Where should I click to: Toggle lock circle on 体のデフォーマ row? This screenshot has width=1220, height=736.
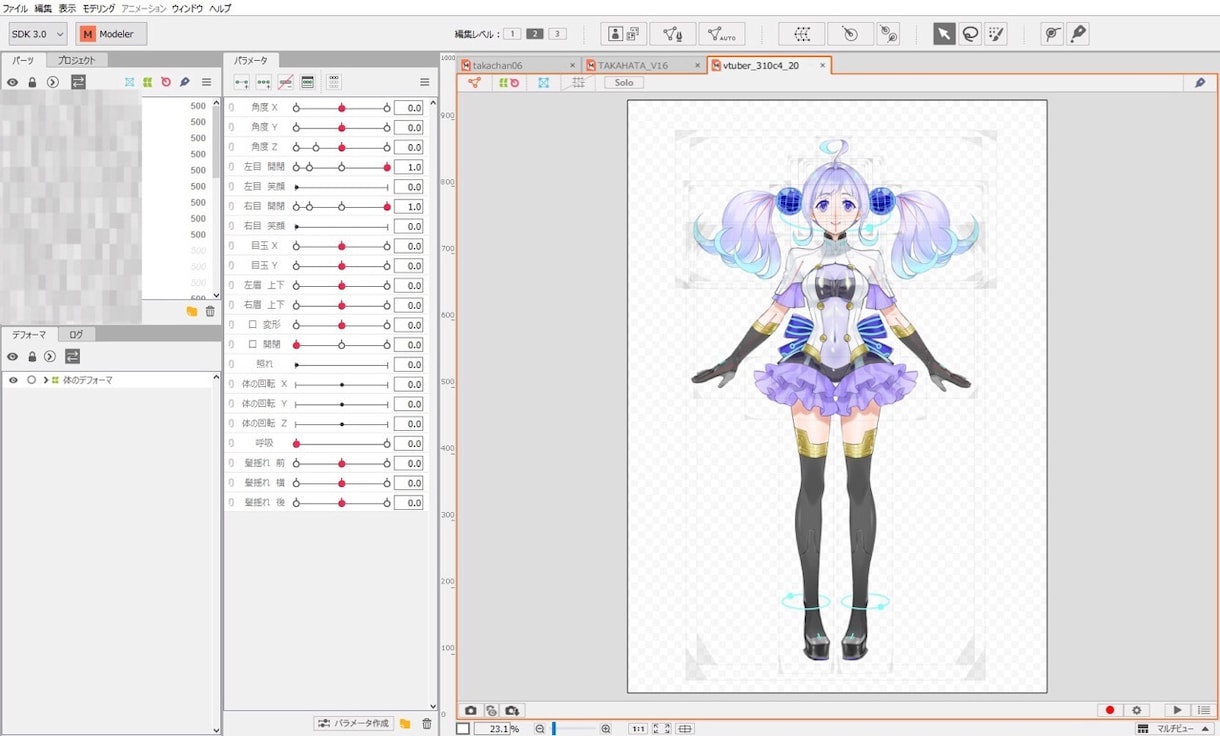coord(32,380)
